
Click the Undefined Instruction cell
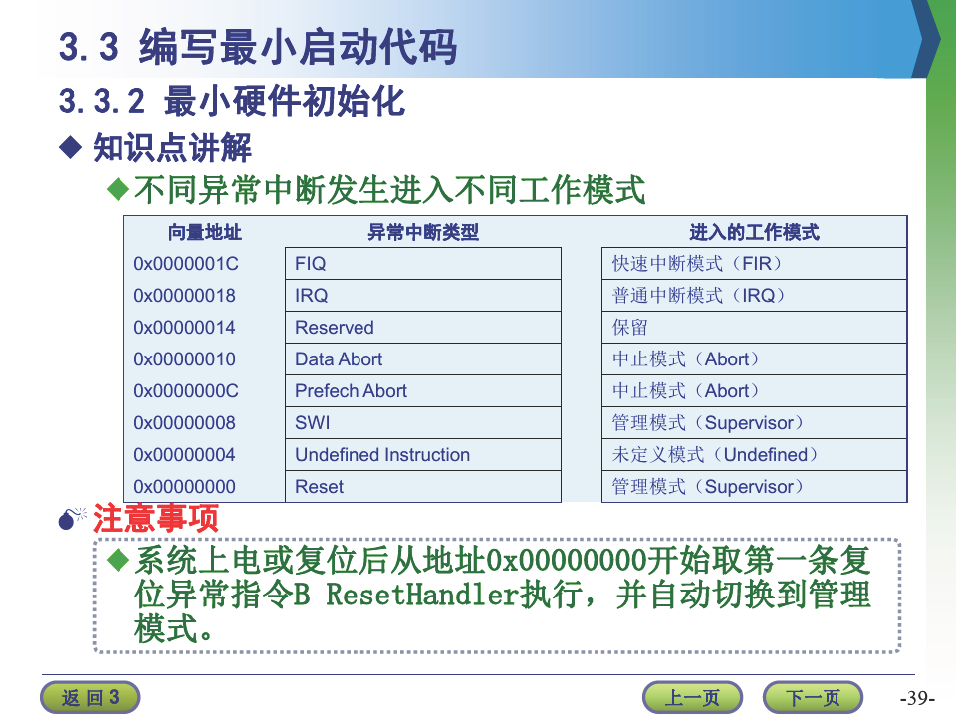click(x=423, y=455)
